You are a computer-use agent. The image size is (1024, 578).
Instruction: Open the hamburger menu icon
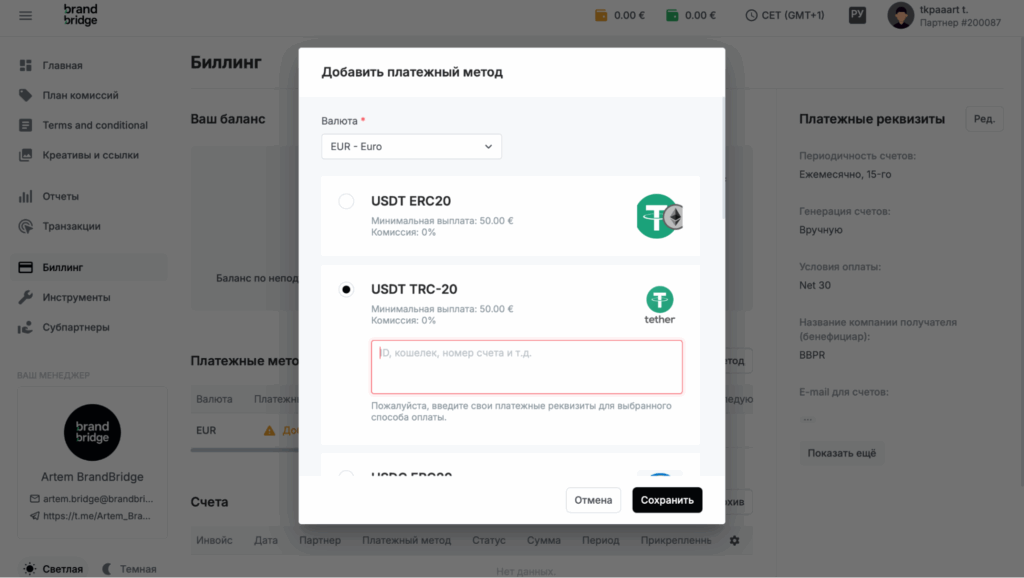pos(25,15)
